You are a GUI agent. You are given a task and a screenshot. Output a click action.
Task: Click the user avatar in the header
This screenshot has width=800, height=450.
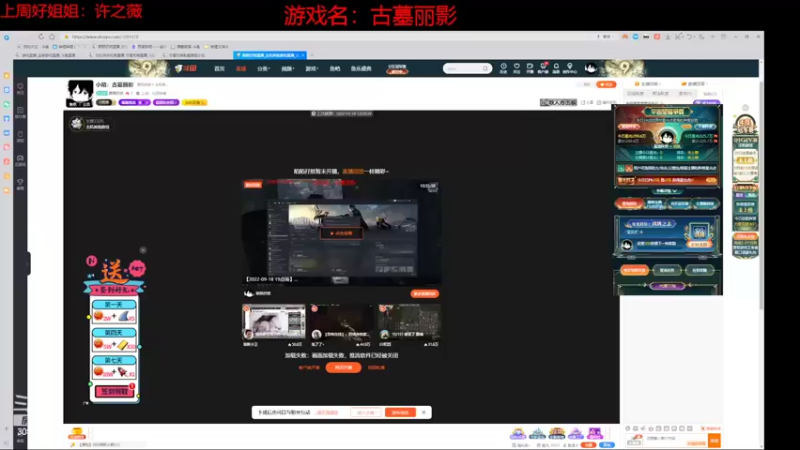click(591, 68)
